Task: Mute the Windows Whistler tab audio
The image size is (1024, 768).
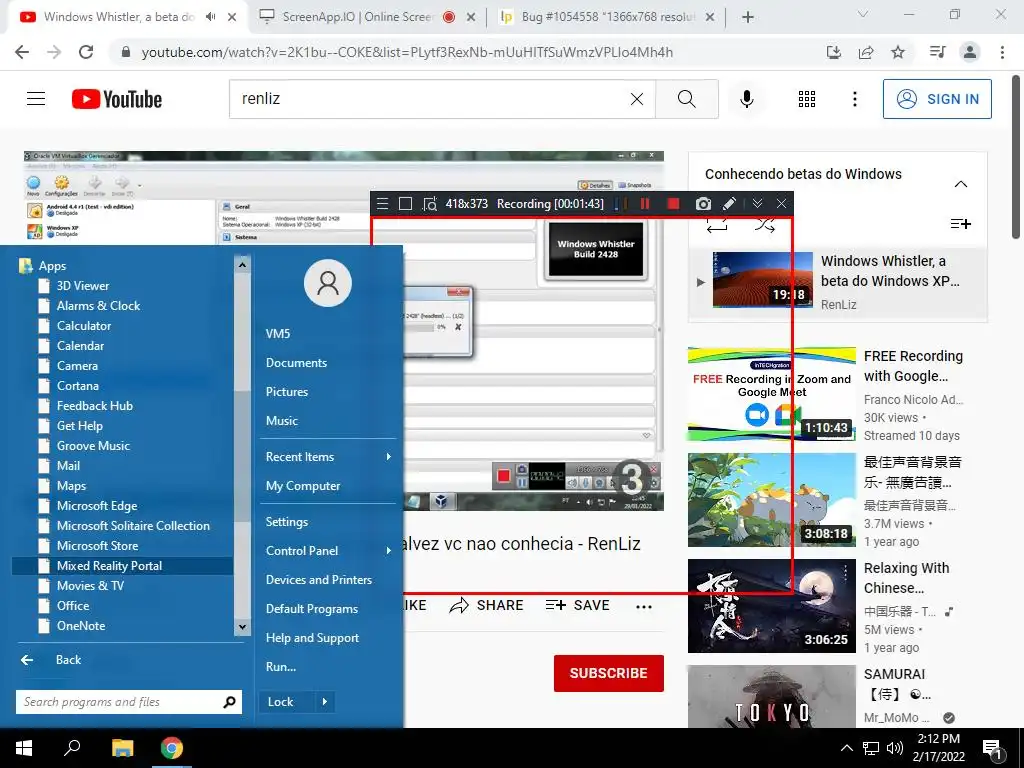Action: [x=210, y=17]
